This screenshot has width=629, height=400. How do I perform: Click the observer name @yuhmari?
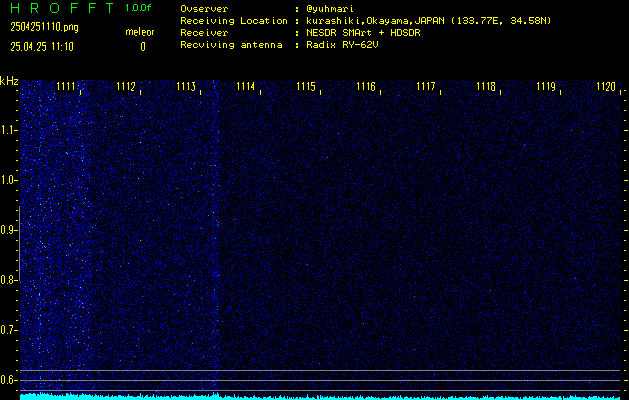click(330, 9)
